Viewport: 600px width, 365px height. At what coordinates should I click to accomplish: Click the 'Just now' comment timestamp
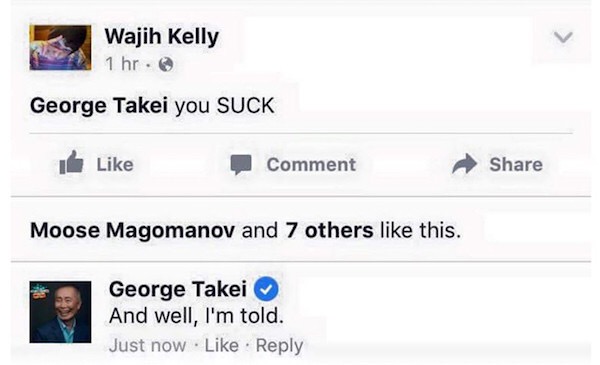(147, 345)
